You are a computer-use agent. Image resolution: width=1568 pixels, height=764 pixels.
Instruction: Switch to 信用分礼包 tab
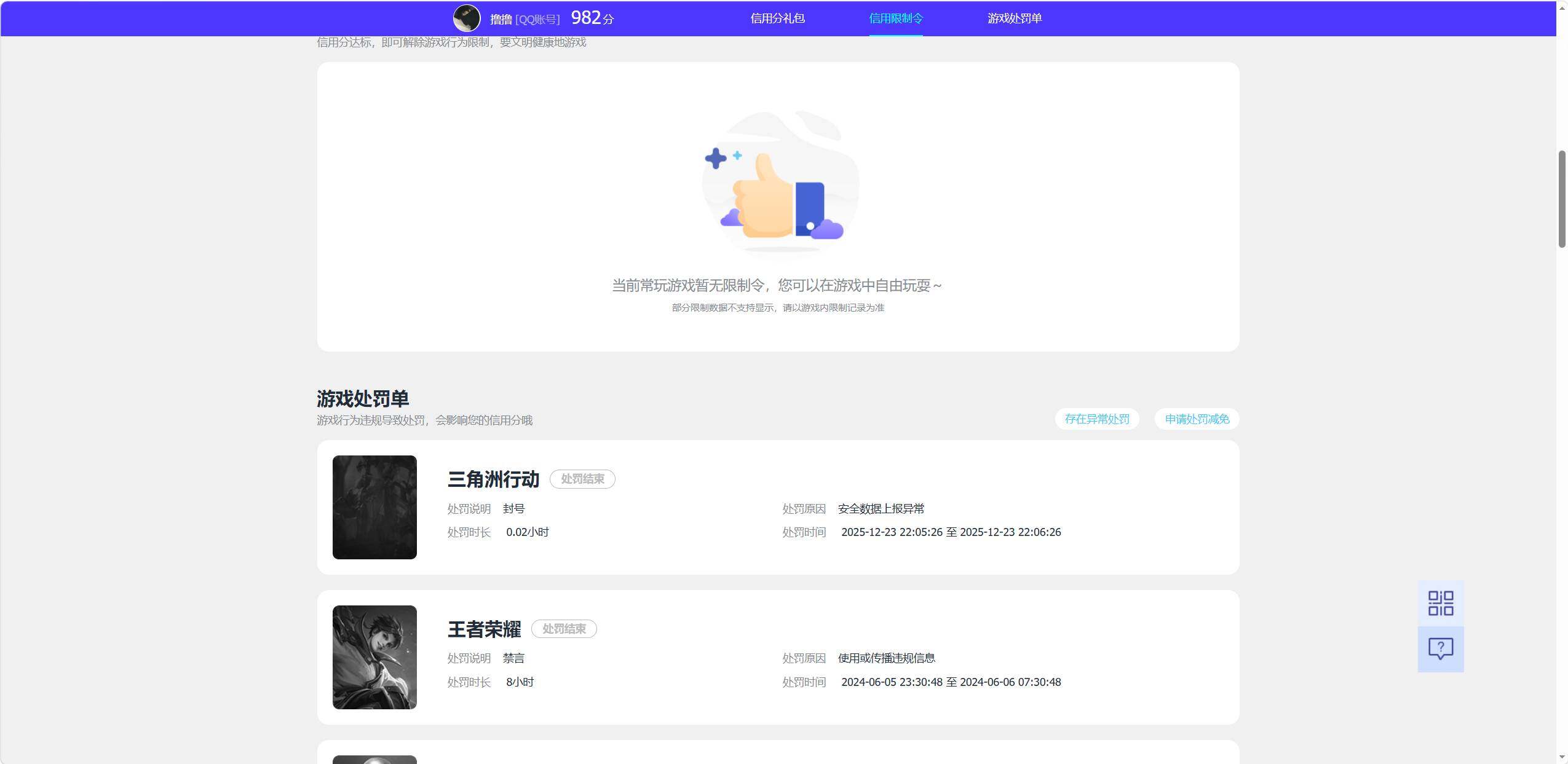tap(777, 18)
